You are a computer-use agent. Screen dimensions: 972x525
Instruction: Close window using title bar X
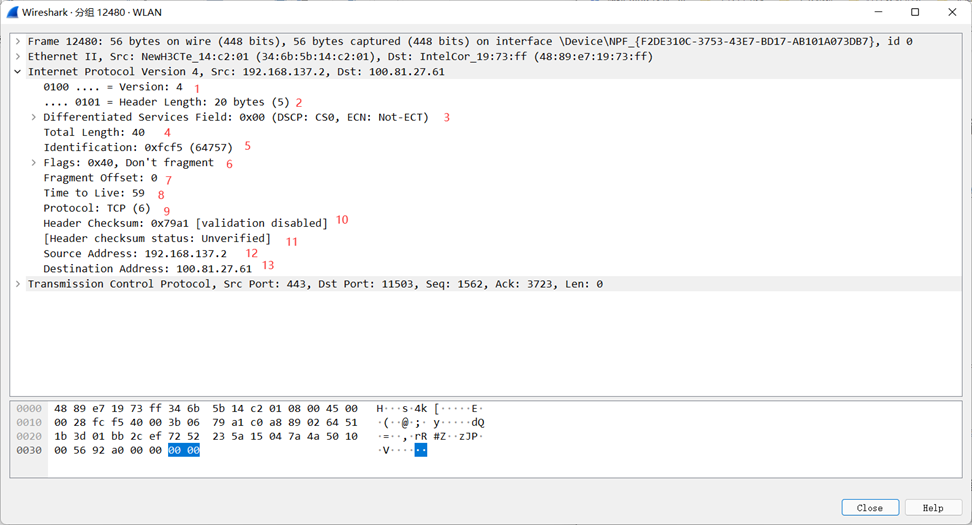pyautogui.click(x=952, y=12)
